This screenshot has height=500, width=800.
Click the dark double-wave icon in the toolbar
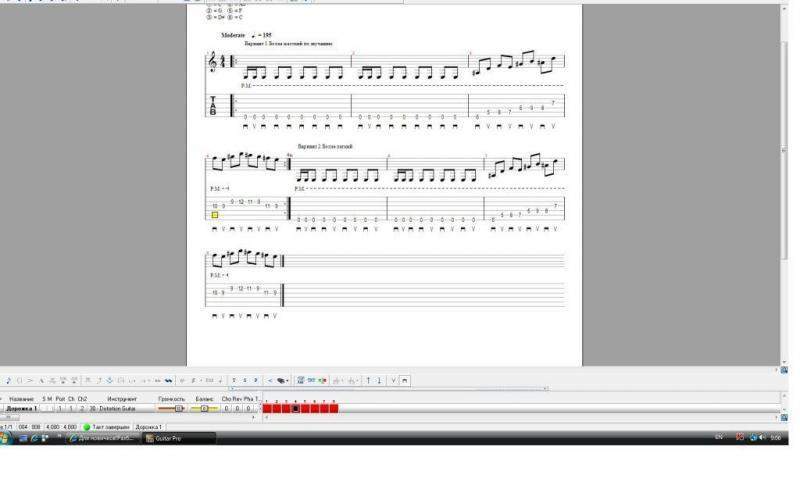click(x=168, y=381)
